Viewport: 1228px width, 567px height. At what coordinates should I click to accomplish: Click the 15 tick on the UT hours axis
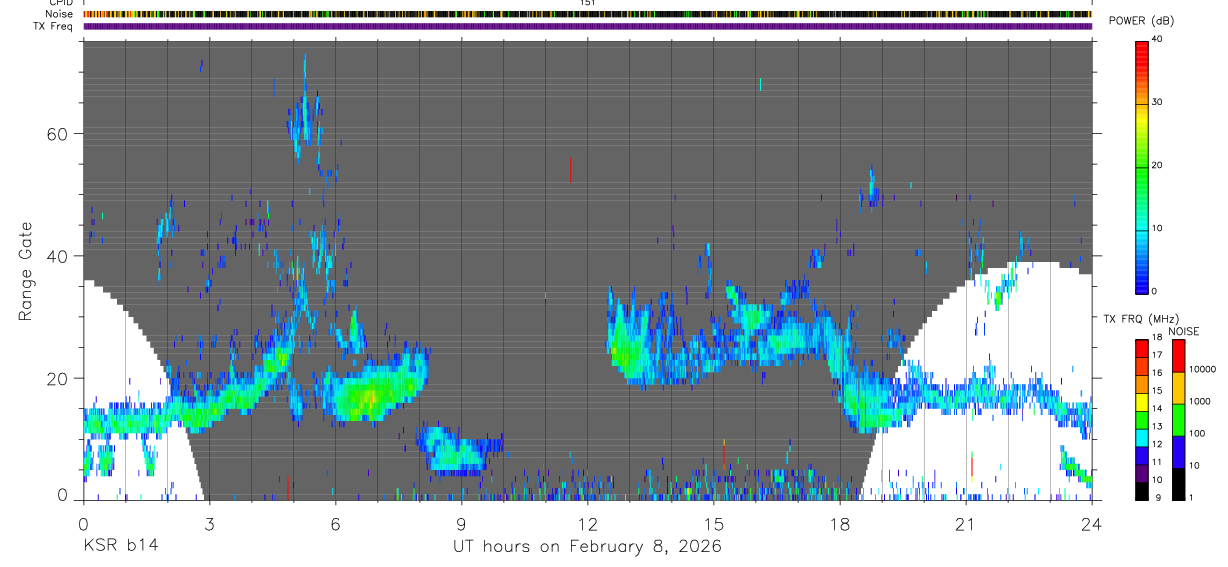714,523
